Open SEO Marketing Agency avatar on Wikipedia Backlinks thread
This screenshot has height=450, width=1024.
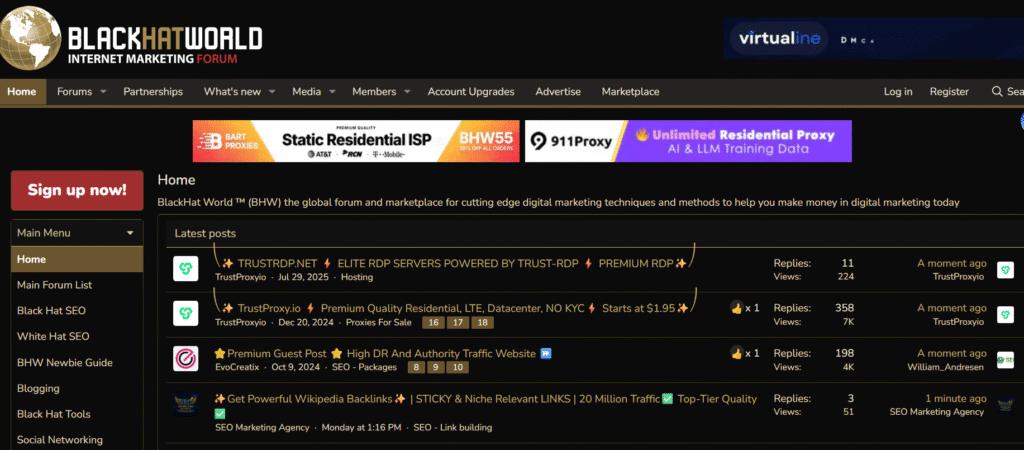pos(185,404)
